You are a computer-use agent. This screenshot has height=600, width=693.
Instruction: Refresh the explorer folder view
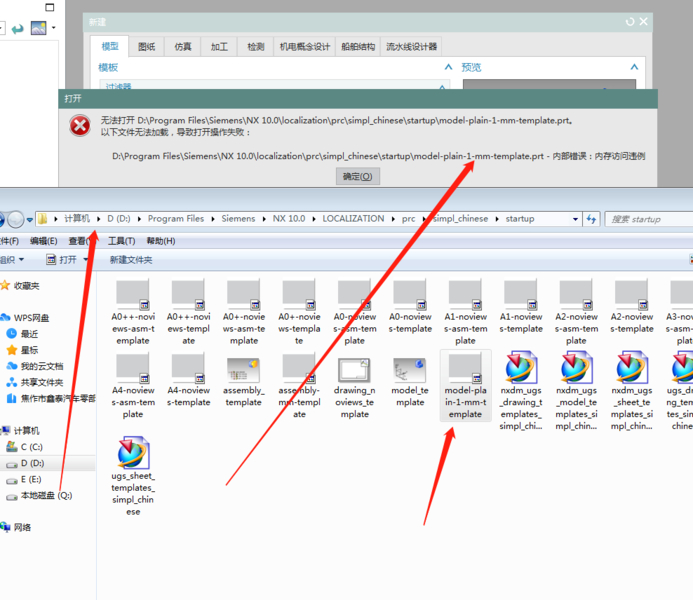pyautogui.click(x=591, y=219)
